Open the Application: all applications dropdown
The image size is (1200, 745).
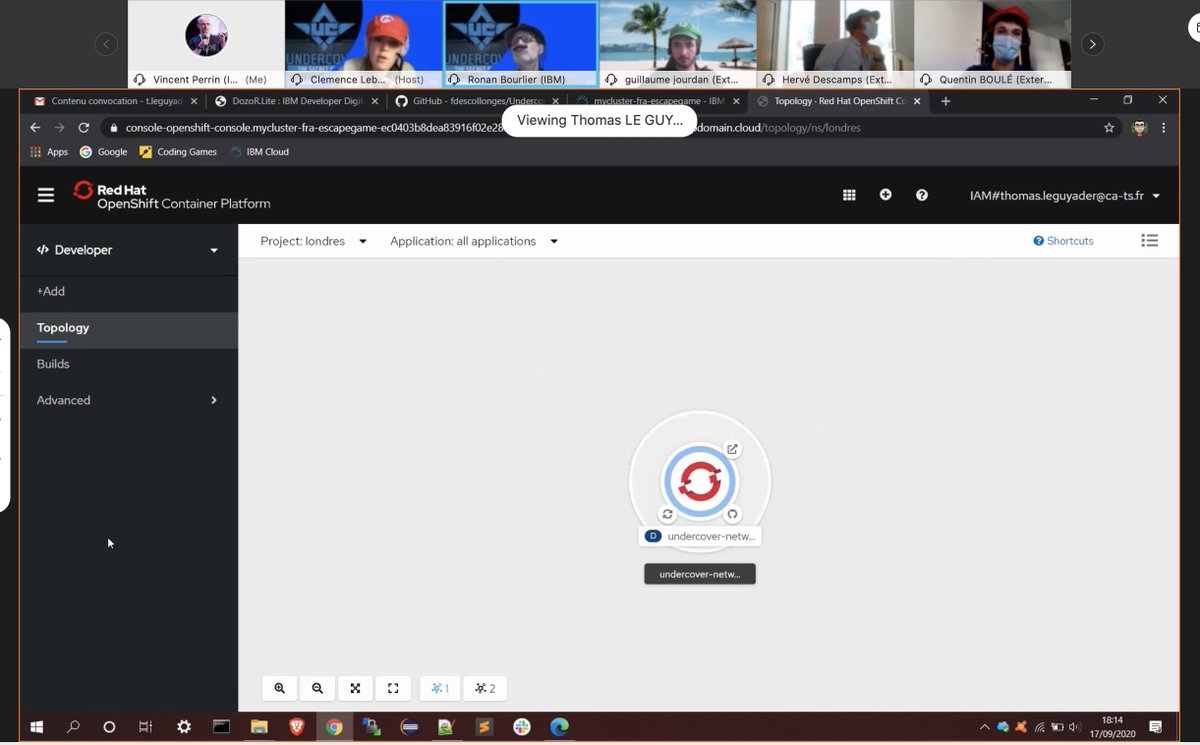(474, 241)
